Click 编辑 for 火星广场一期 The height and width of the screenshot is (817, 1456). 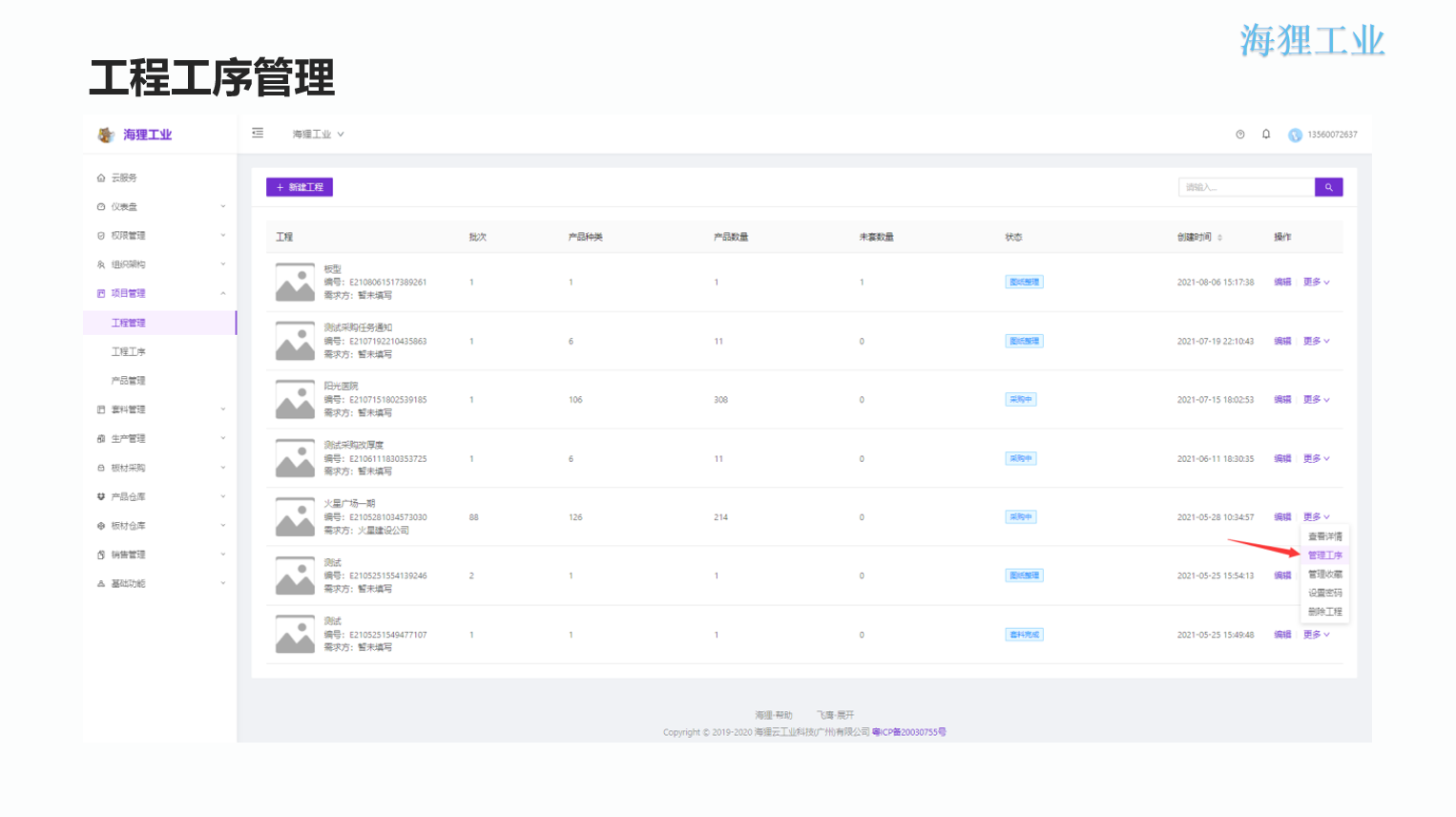click(x=1282, y=517)
